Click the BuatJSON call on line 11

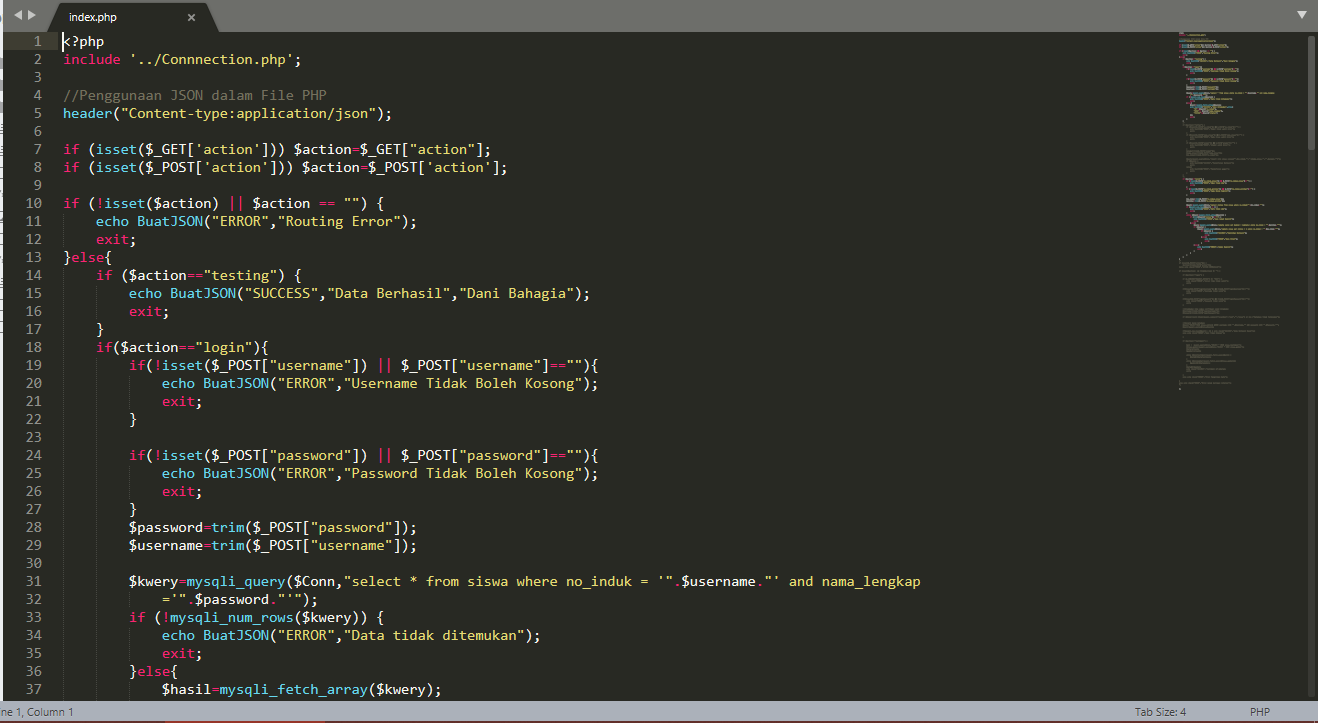tap(170, 221)
